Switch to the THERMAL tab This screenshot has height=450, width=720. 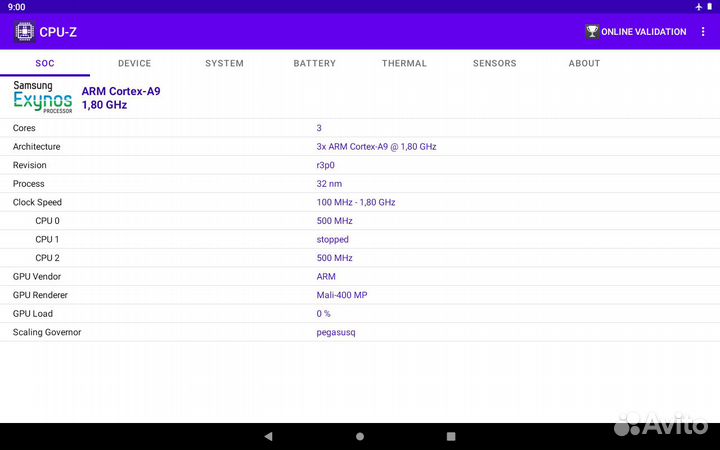pos(404,63)
